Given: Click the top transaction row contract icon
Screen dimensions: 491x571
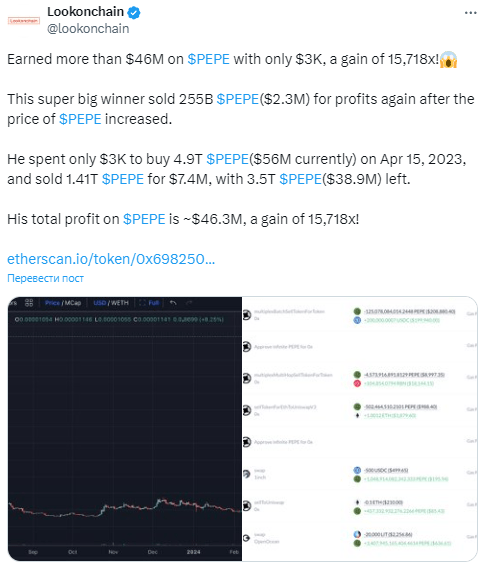Looking at the screenshot, I should [x=247, y=315].
